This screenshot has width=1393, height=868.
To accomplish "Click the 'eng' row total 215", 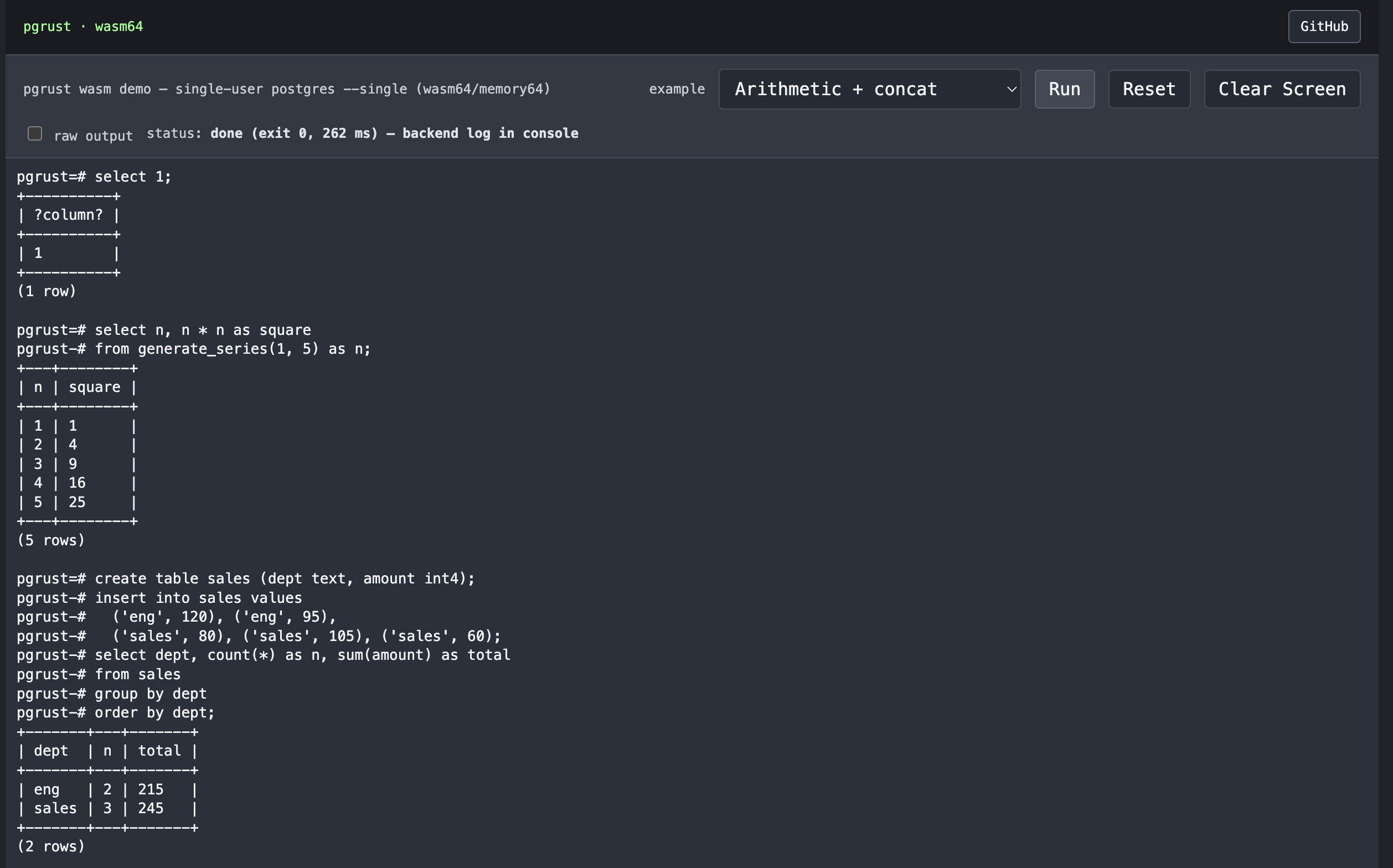I will [151, 789].
